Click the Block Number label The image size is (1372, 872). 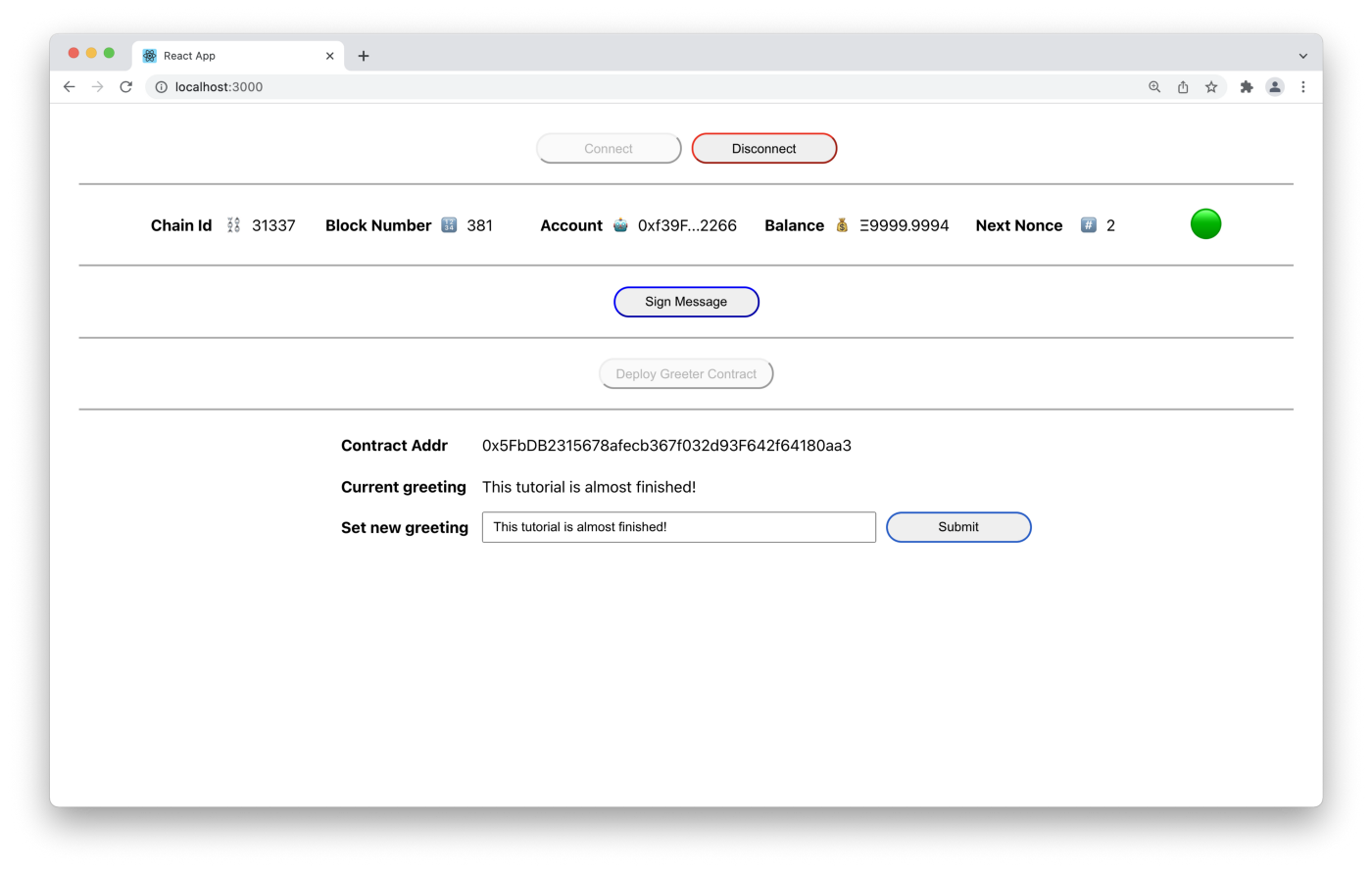(x=378, y=225)
